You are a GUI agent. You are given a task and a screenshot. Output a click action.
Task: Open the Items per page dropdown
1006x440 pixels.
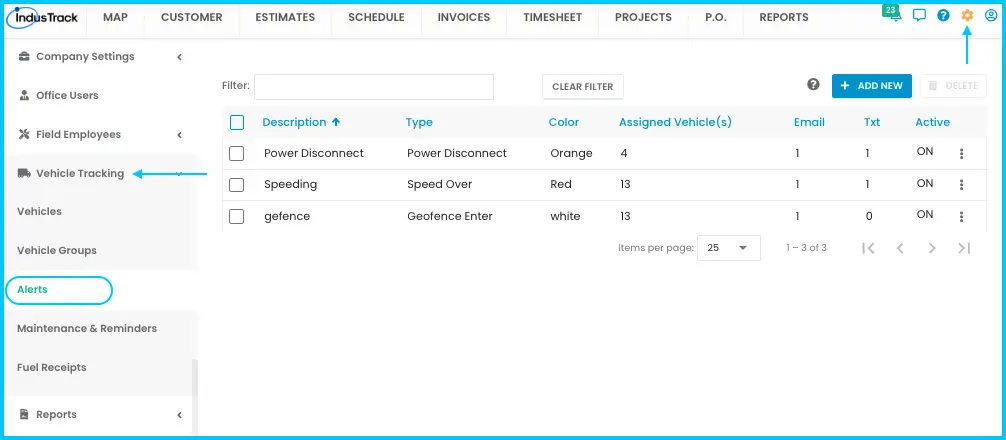[x=729, y=248]
